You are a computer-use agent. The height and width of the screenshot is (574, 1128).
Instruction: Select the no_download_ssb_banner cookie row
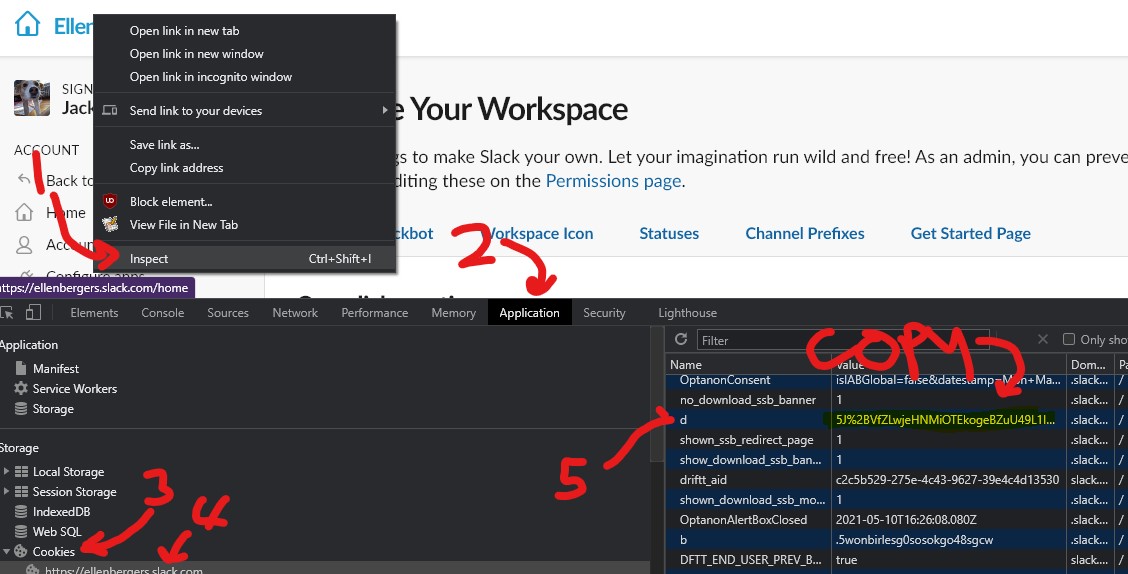pyautogui.click(x=896, y=400)
